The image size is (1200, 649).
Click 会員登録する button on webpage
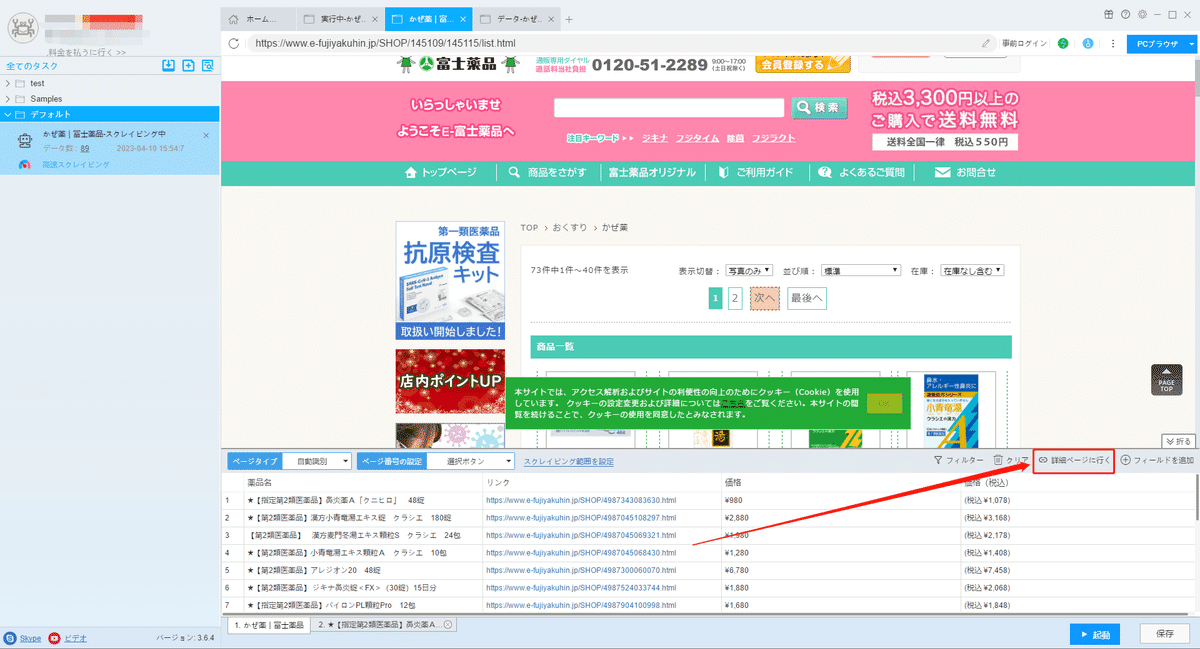pos(803,65)
